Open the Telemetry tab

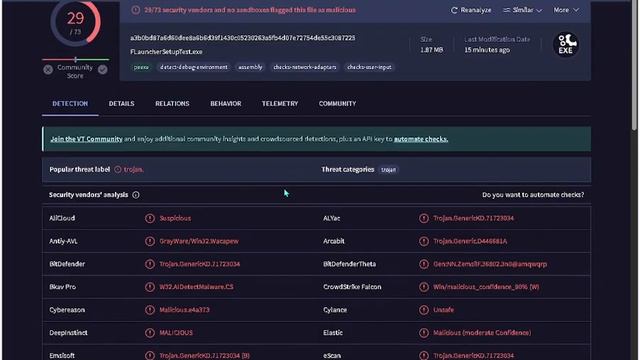pyautogui.click(x=280, y=104)
